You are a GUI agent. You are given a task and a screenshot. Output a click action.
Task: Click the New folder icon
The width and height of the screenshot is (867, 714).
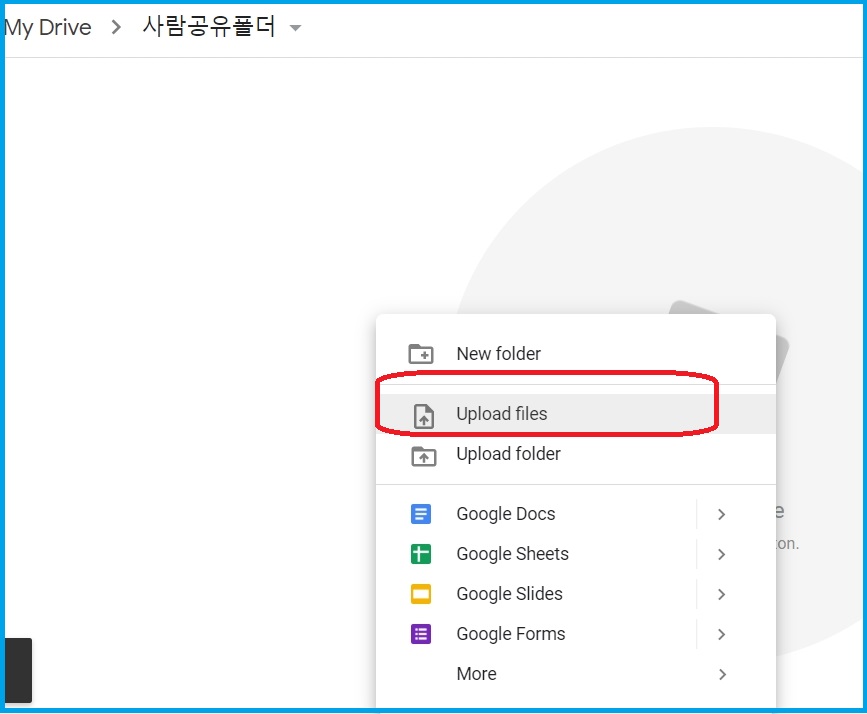(x=421, y=353)
